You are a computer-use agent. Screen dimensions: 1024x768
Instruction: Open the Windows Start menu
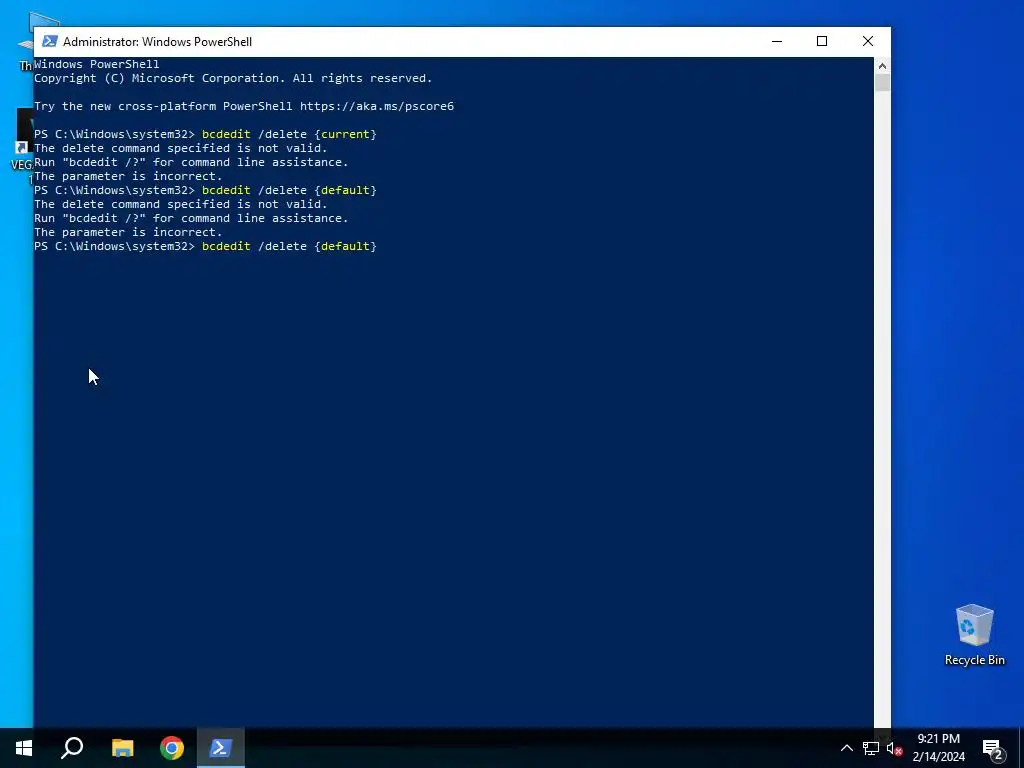click(24, 748)
